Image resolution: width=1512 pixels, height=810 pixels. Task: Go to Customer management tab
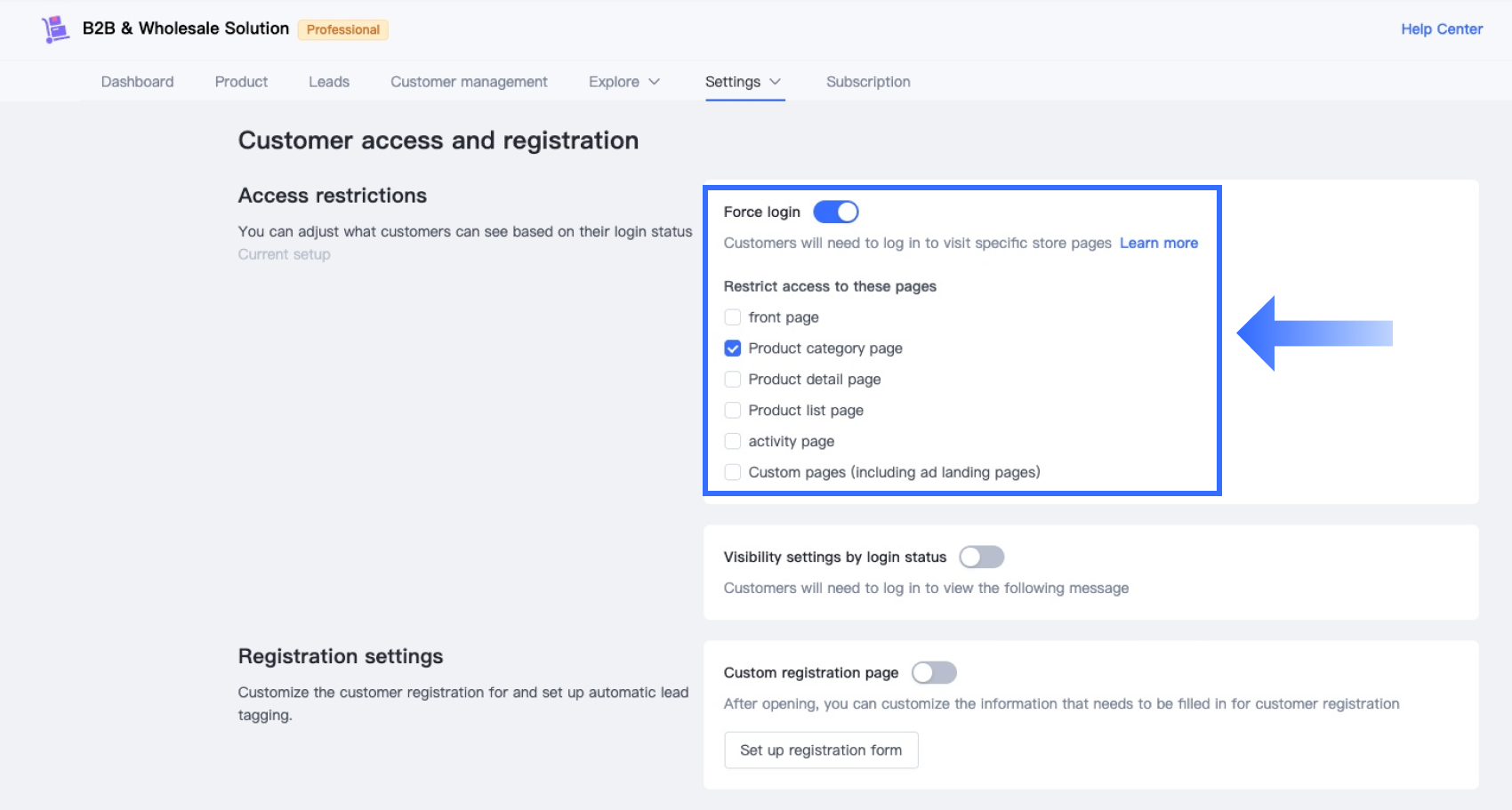[x=469, y=82]
